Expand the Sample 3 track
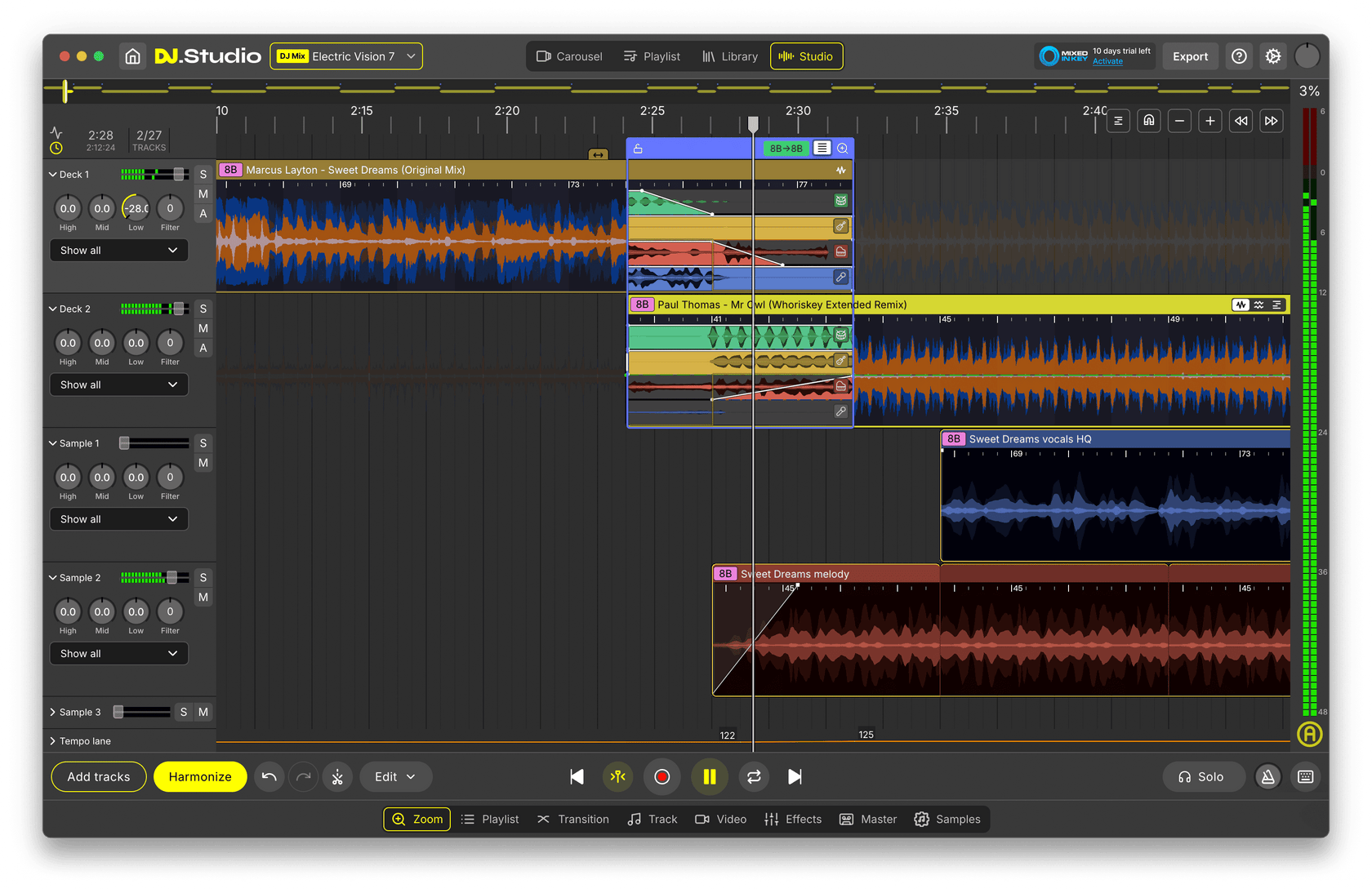This screenshot has height=889, width=1372. pyautogui.click(x=53, y=712)
